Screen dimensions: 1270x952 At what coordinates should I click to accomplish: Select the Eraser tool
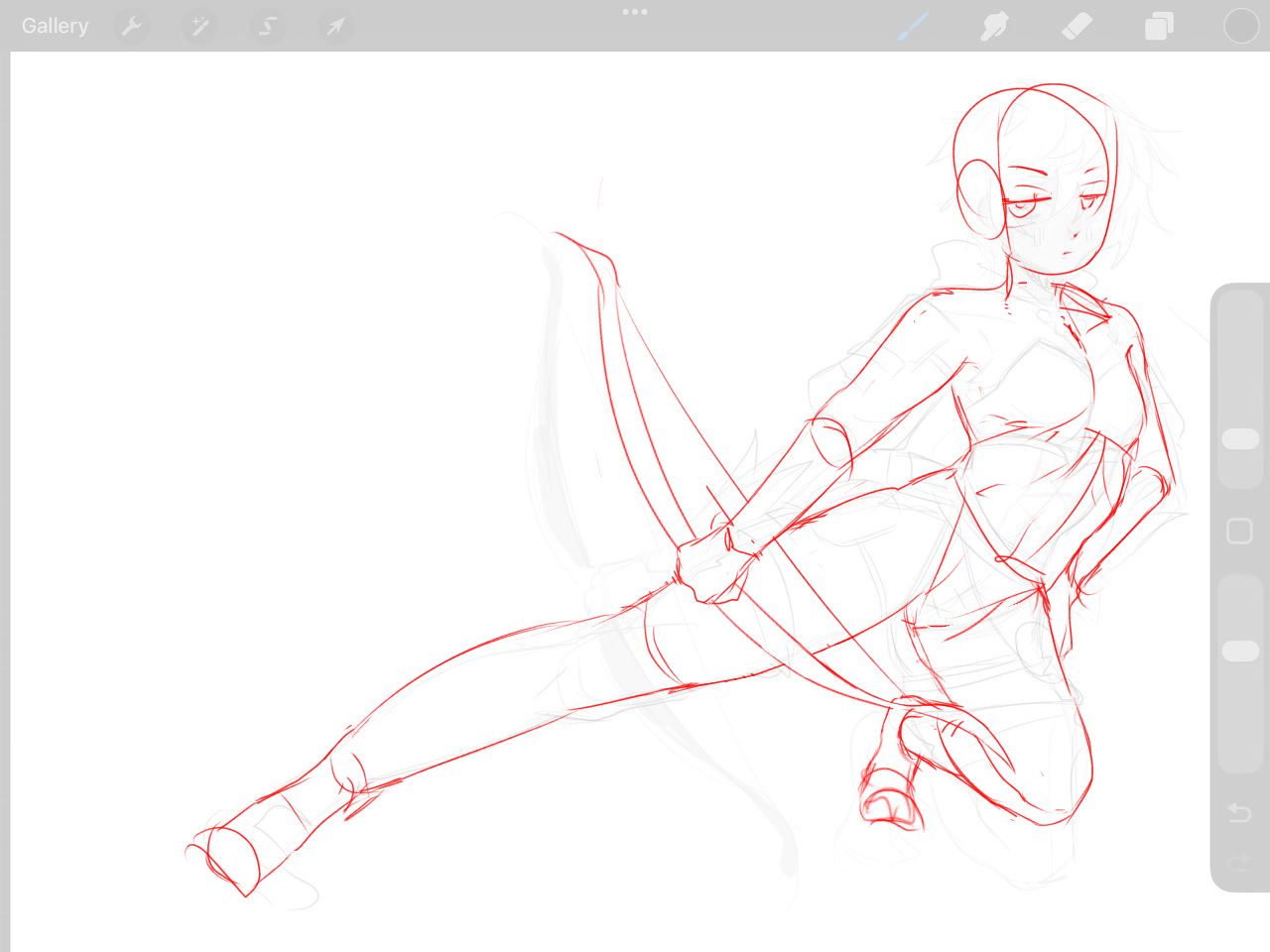pos(1077,26)
